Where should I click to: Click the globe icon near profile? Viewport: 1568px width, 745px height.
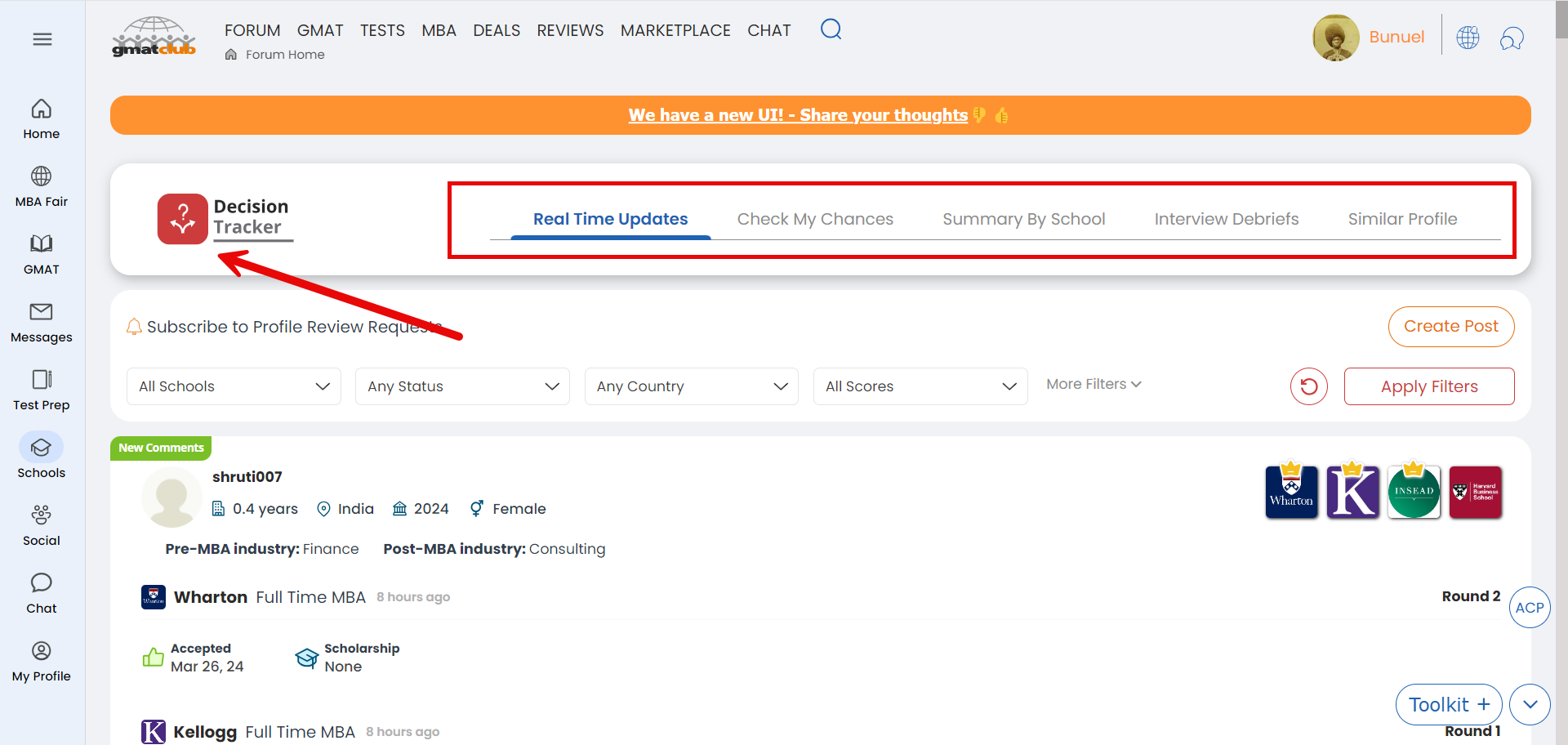pos(1468,38)
